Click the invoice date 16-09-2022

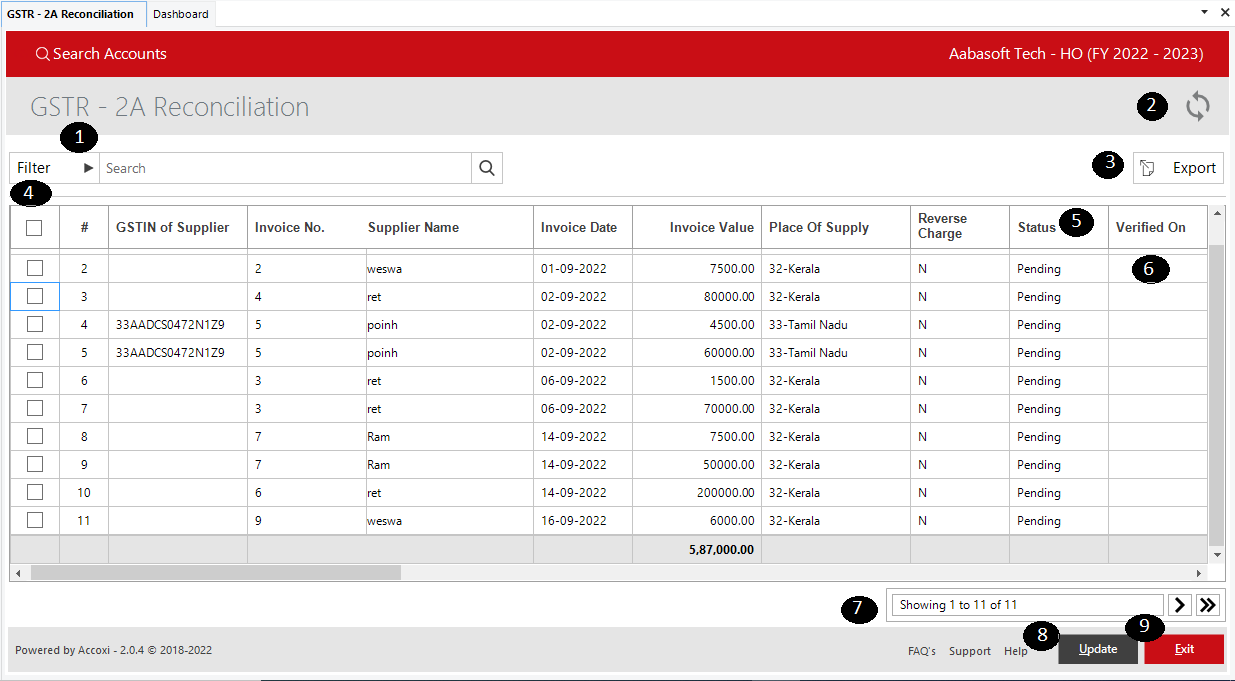pyautogui.click(x=574, y=521)
